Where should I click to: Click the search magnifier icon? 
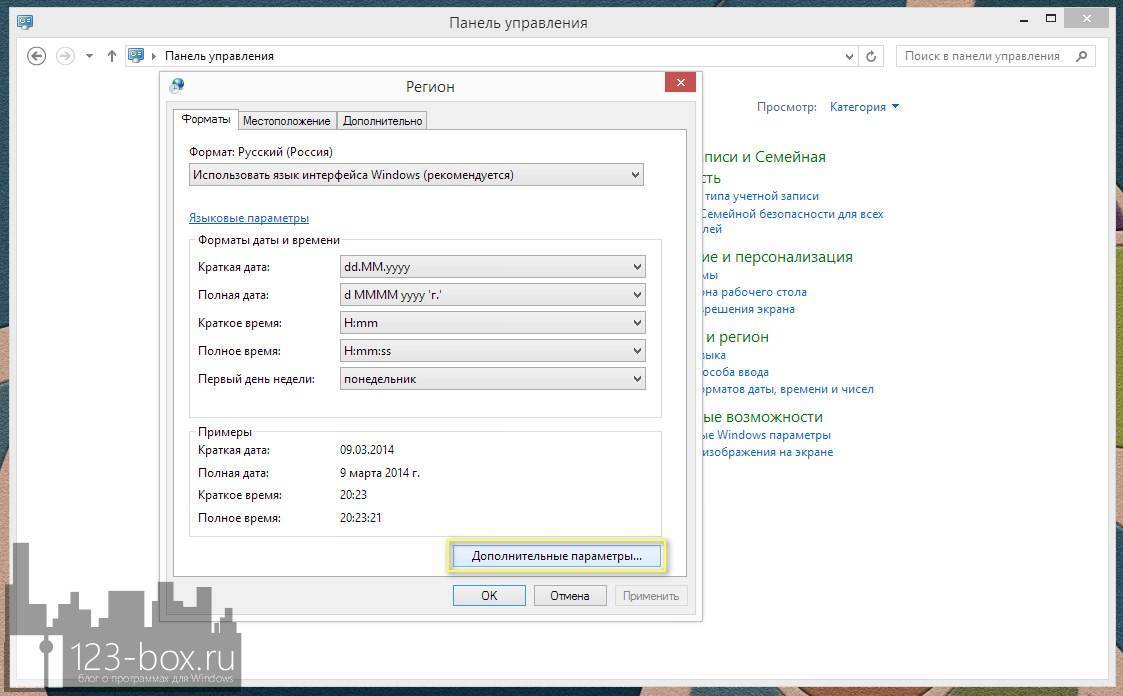(x=1081, y=56)
